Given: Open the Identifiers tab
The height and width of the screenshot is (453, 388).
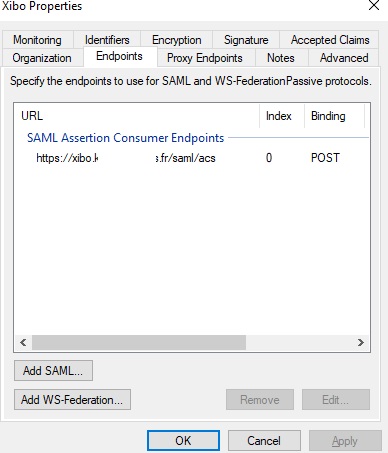Looking at the screenshot, I should click(107, 40).
